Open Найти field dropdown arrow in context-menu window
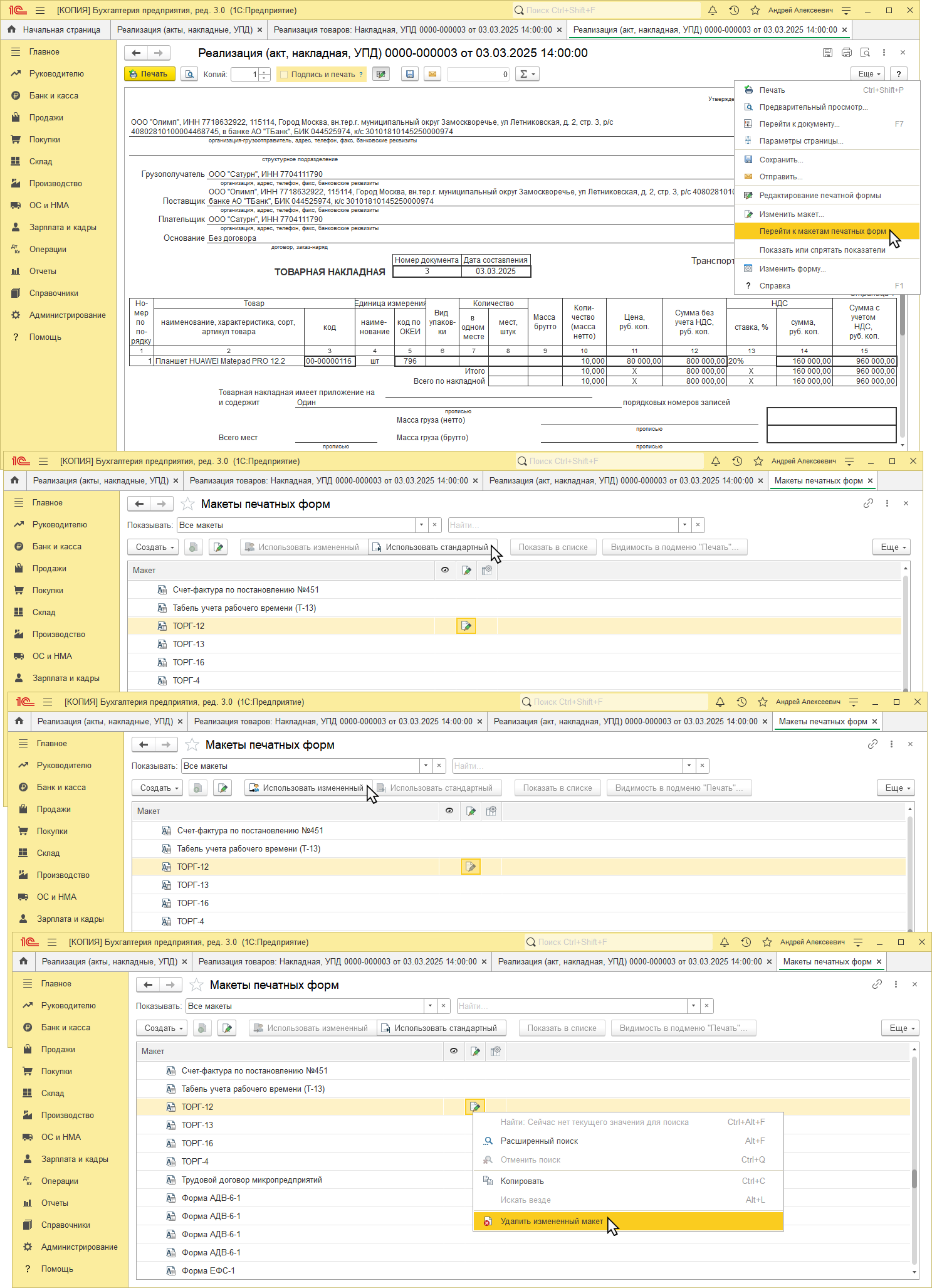Screen dimensions: 932x1288 [x=693, y=1006]
